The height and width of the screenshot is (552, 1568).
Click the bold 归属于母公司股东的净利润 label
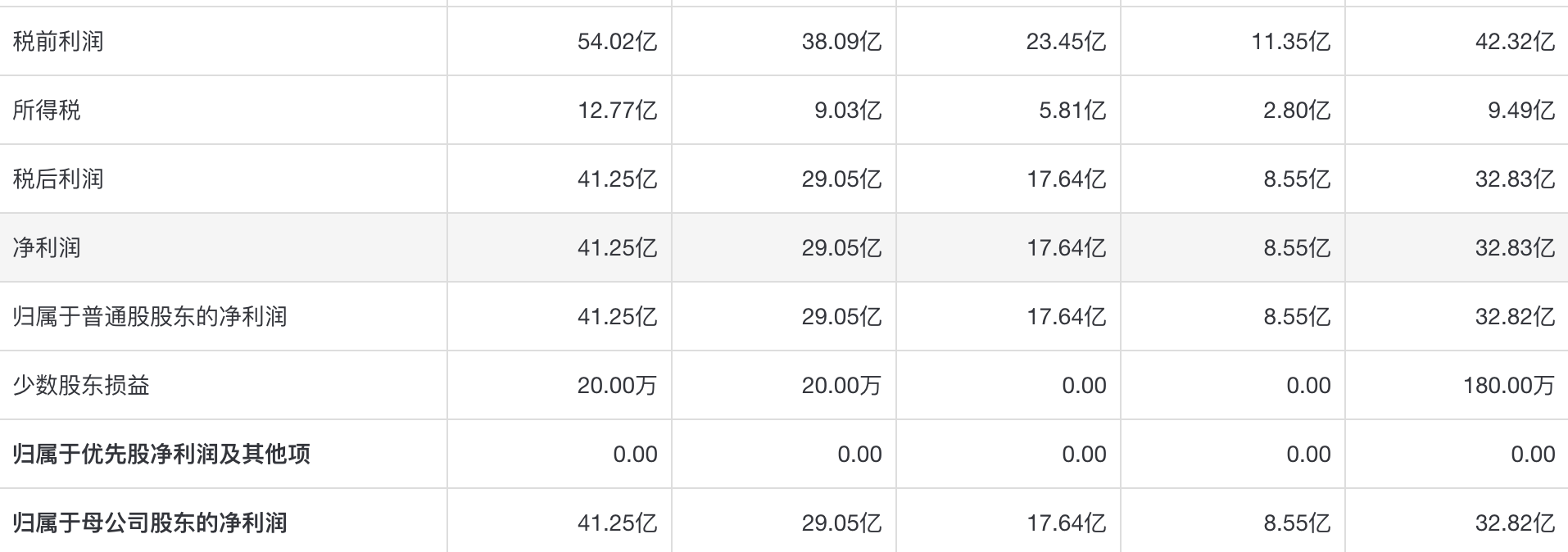click(150, 523)
